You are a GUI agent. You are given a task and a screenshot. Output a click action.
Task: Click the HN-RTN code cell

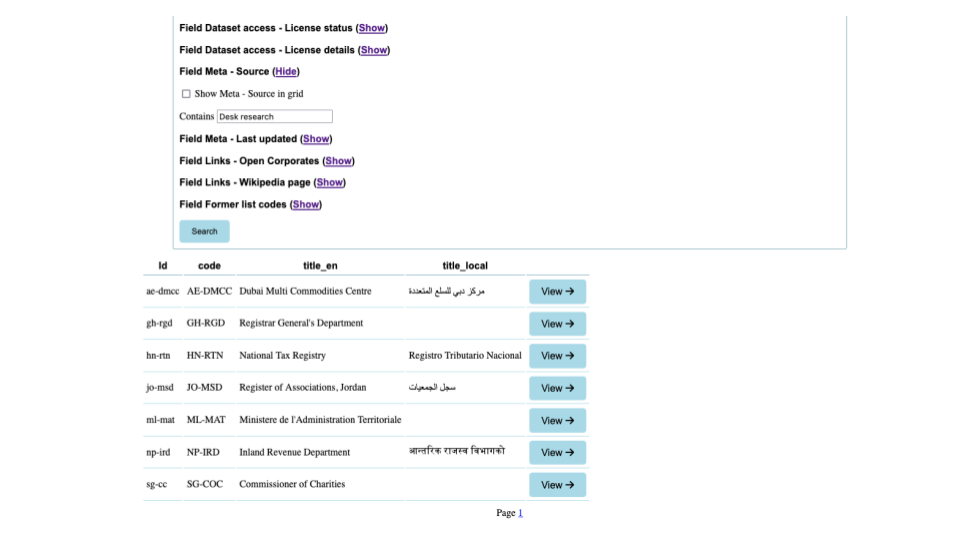pos(205,356)
